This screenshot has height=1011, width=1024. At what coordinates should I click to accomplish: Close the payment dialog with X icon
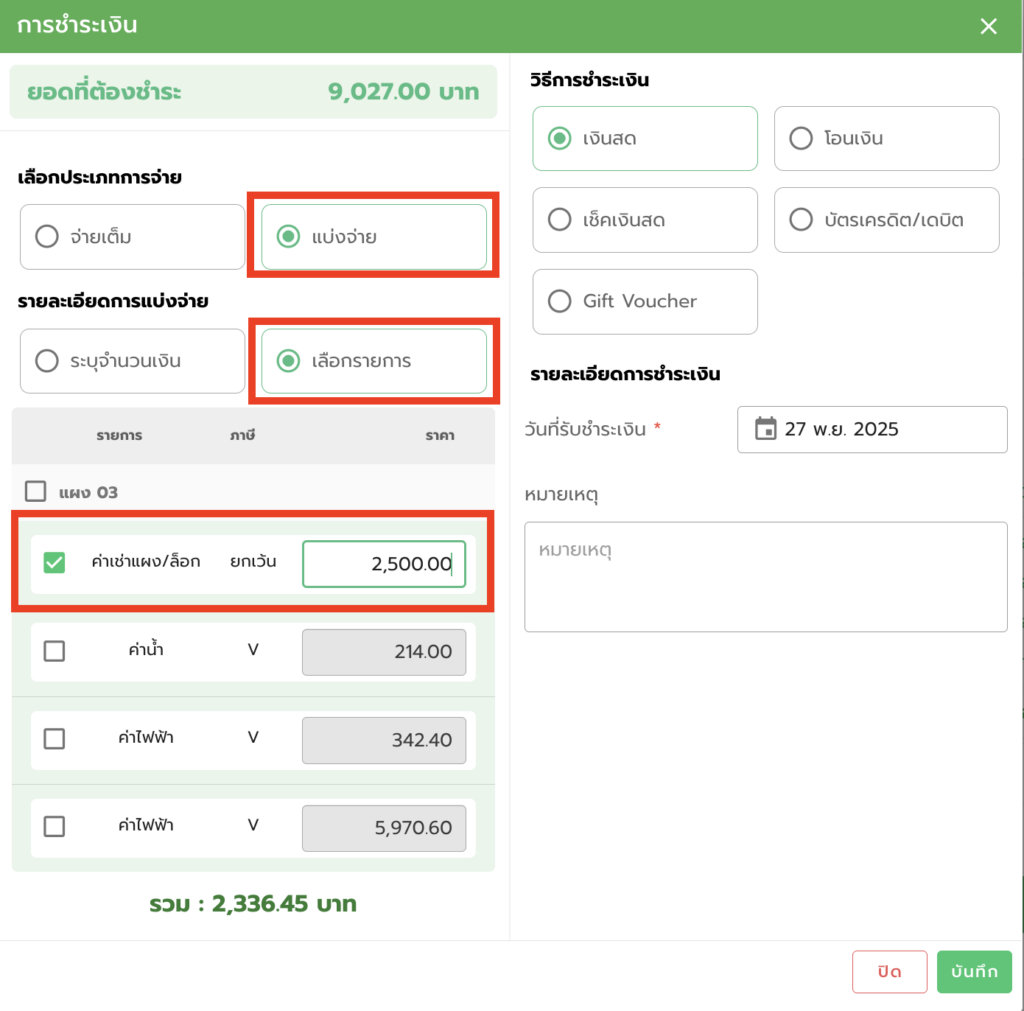988,26
